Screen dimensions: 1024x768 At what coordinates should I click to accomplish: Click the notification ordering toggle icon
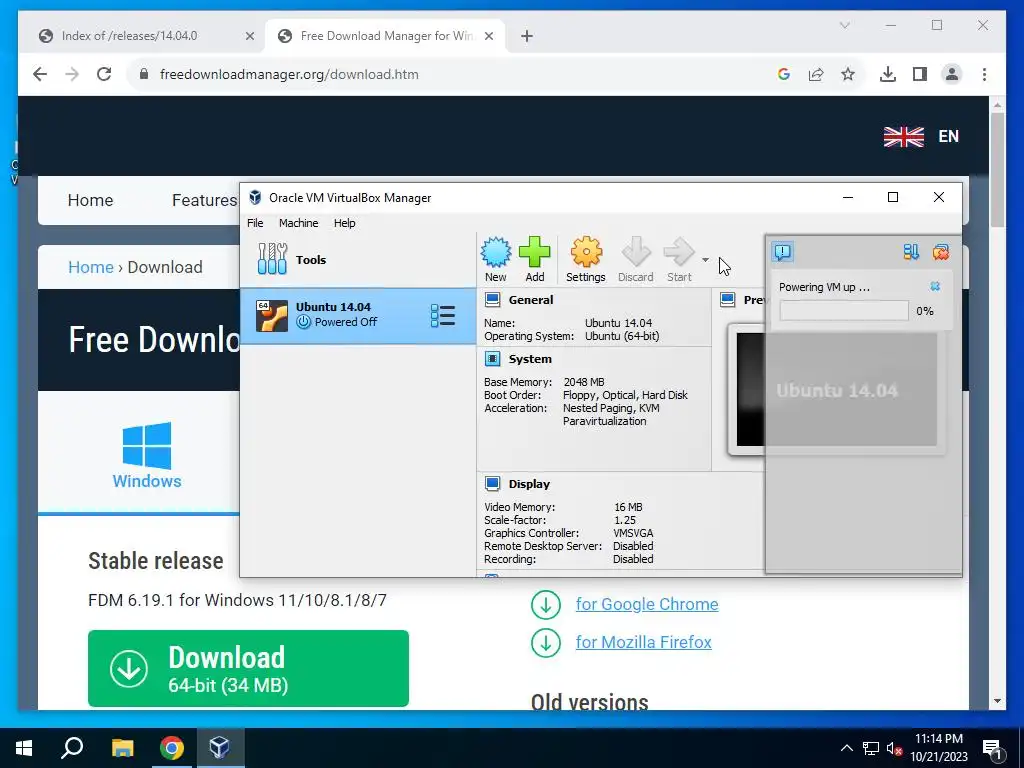910,251
